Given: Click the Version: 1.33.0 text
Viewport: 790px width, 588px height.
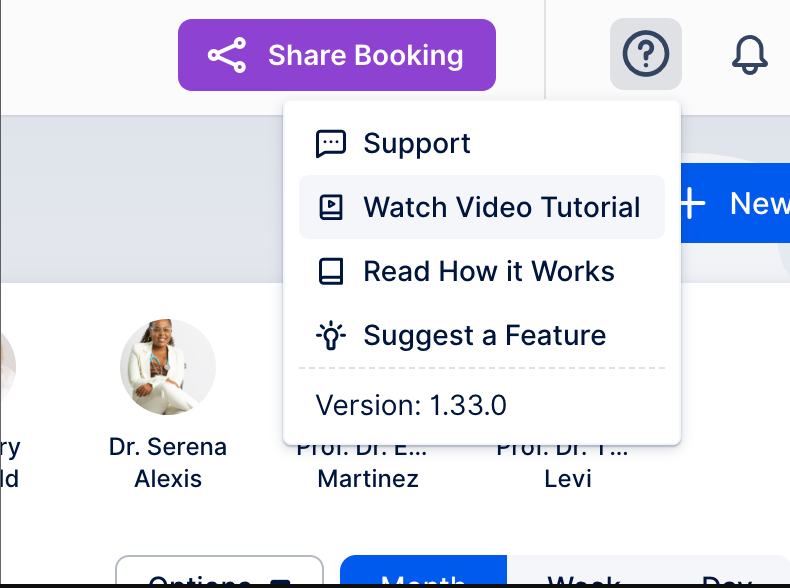Looking at the screenshot, I should coord(411,405).
